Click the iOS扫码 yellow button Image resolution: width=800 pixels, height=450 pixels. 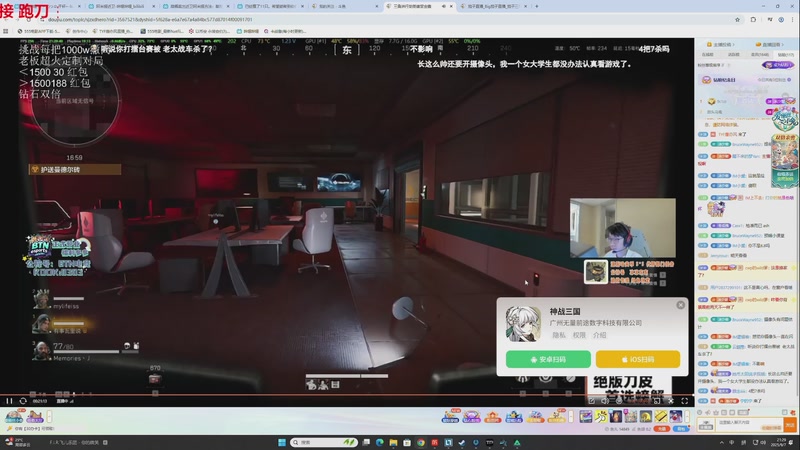click(x=638, y=359)
